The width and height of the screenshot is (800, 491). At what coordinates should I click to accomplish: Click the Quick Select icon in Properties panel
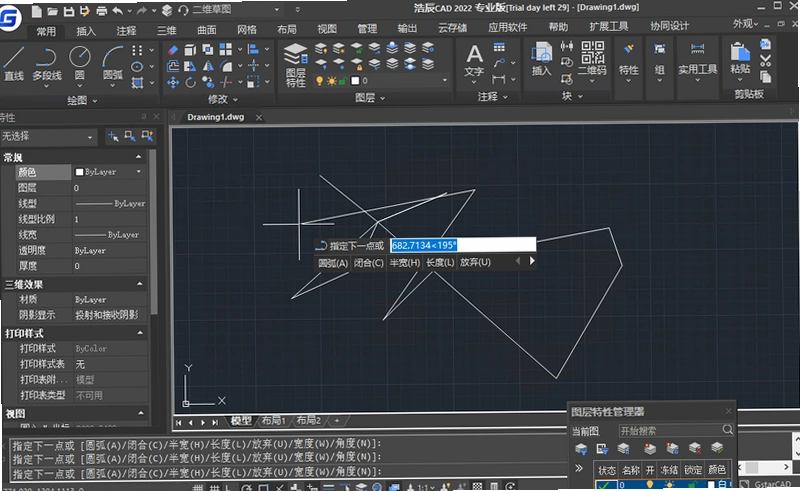click(147, 136)
